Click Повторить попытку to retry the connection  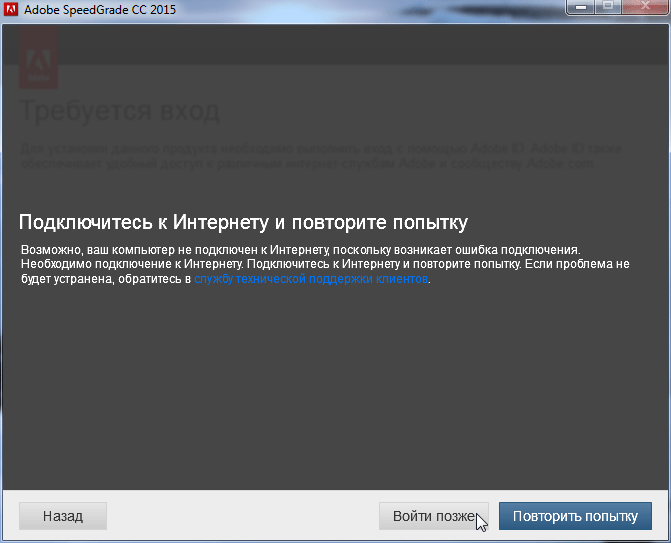pos(575,516)
